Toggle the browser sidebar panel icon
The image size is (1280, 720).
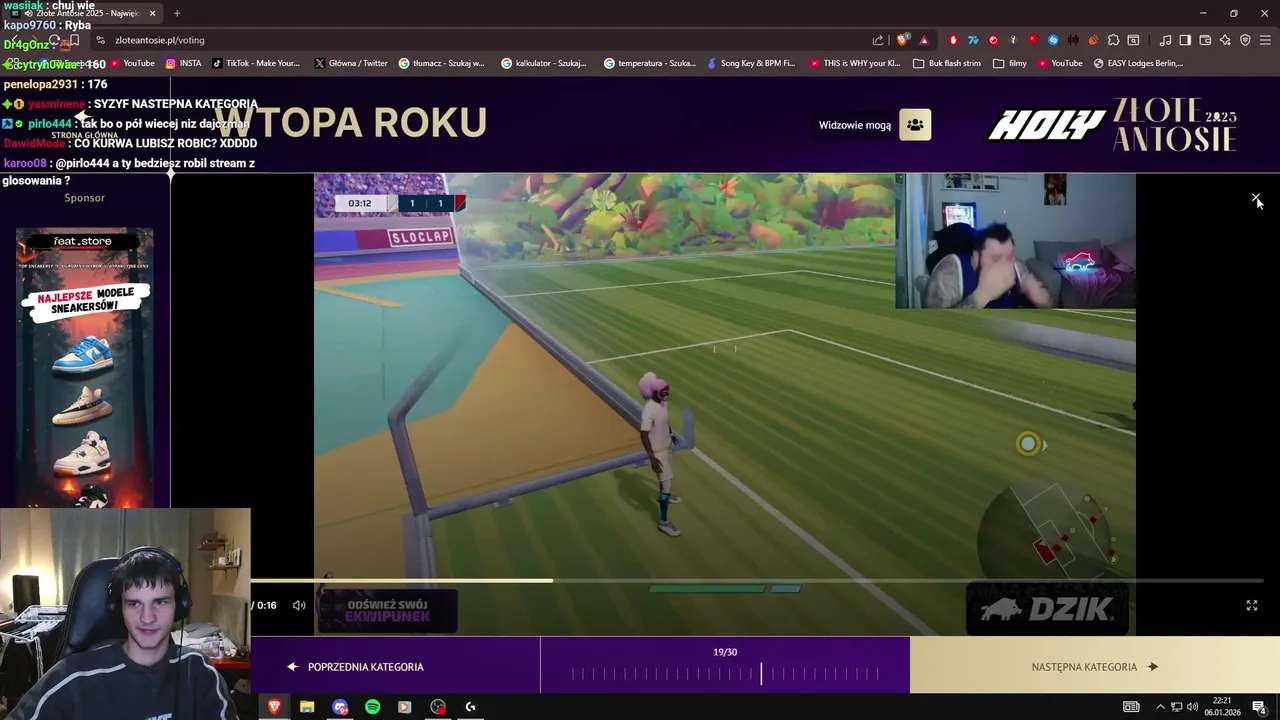tap(1185, 40)
